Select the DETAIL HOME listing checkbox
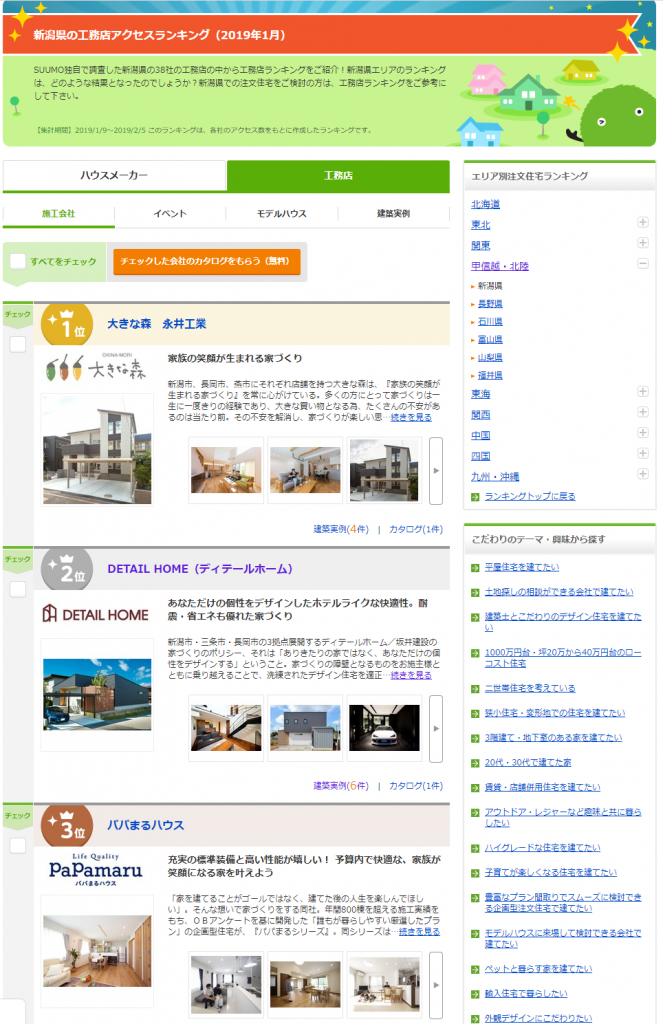Image resolution: width=663 pixels, height=1024 pixels. click(x=18, y=590)
